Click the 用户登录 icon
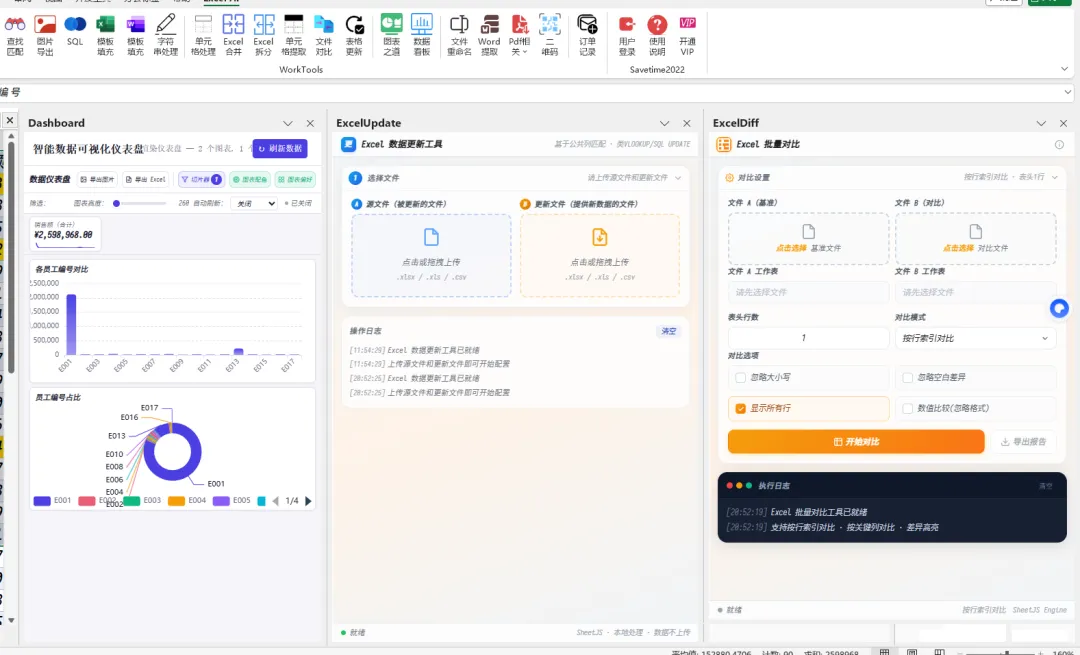Viewport: 1080px width, 655px height. click(627, 35)
